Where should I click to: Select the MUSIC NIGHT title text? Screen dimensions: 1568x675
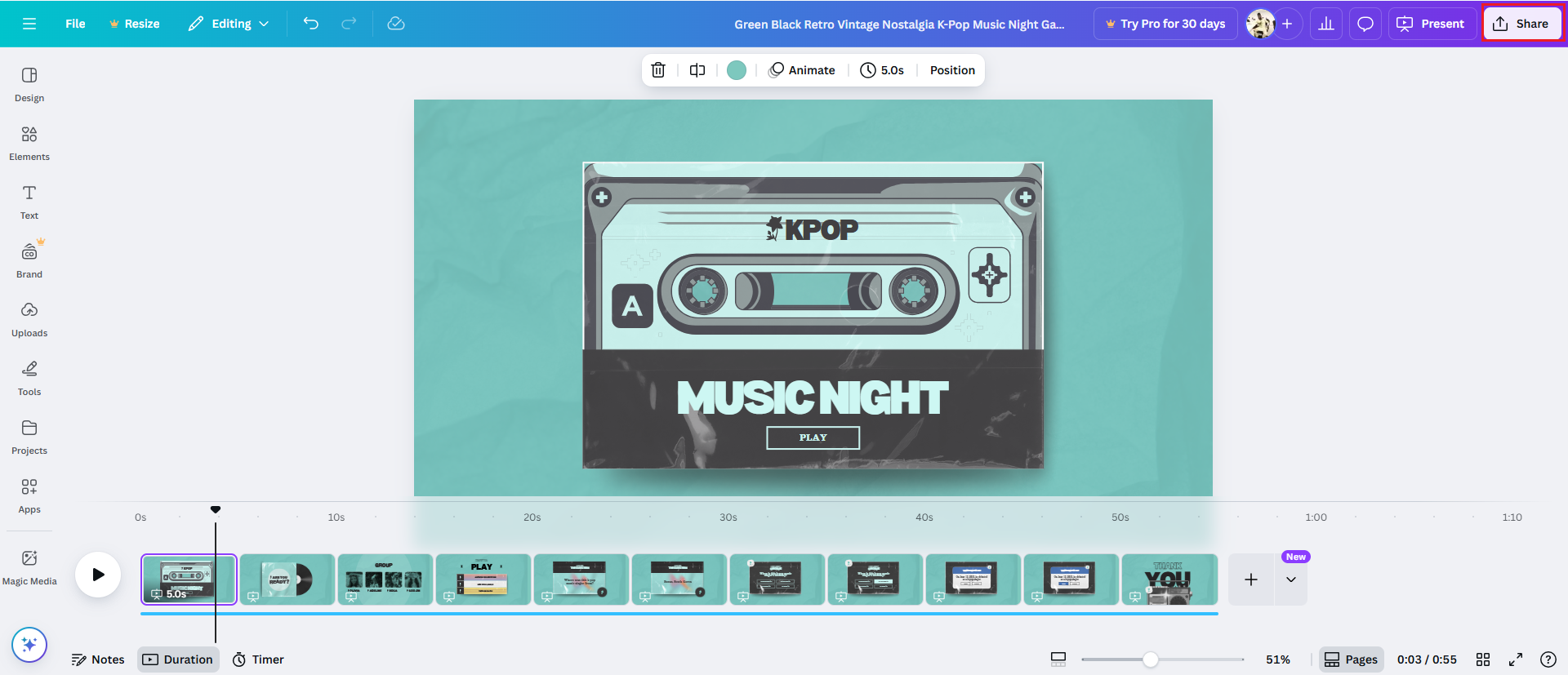[x=813, y=398]
